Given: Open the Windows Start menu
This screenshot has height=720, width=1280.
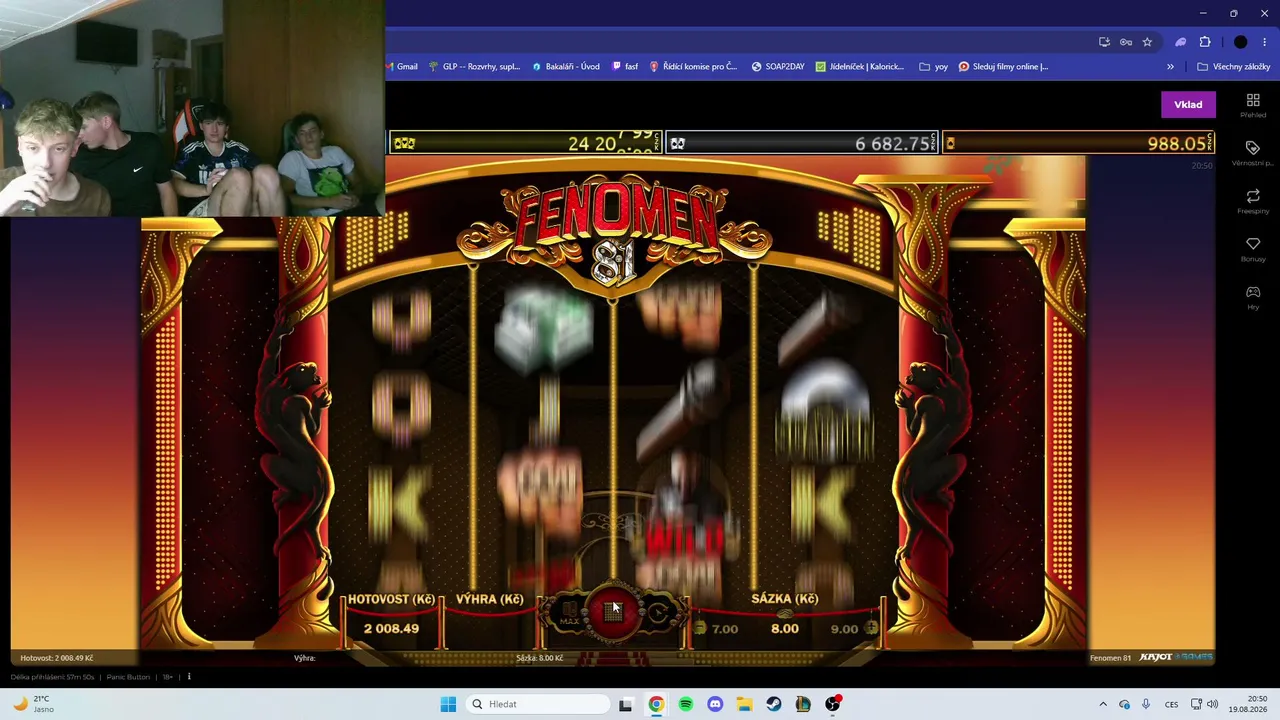Looking at the screenshot, I should 448,704.
